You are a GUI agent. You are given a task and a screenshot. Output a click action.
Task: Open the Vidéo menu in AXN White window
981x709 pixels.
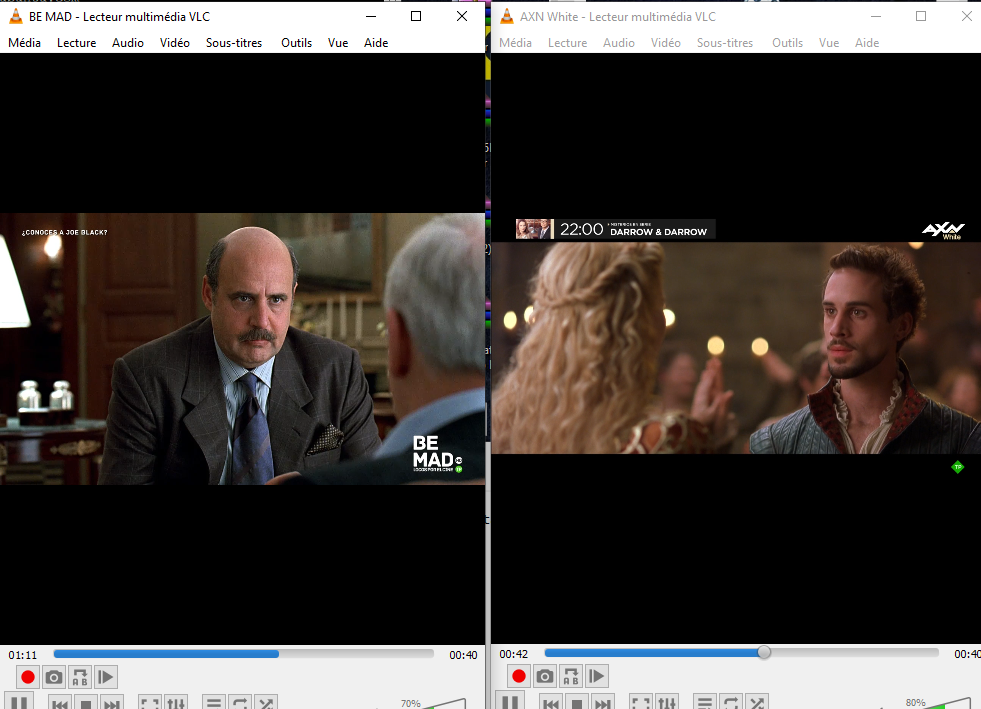pos(666,43)
